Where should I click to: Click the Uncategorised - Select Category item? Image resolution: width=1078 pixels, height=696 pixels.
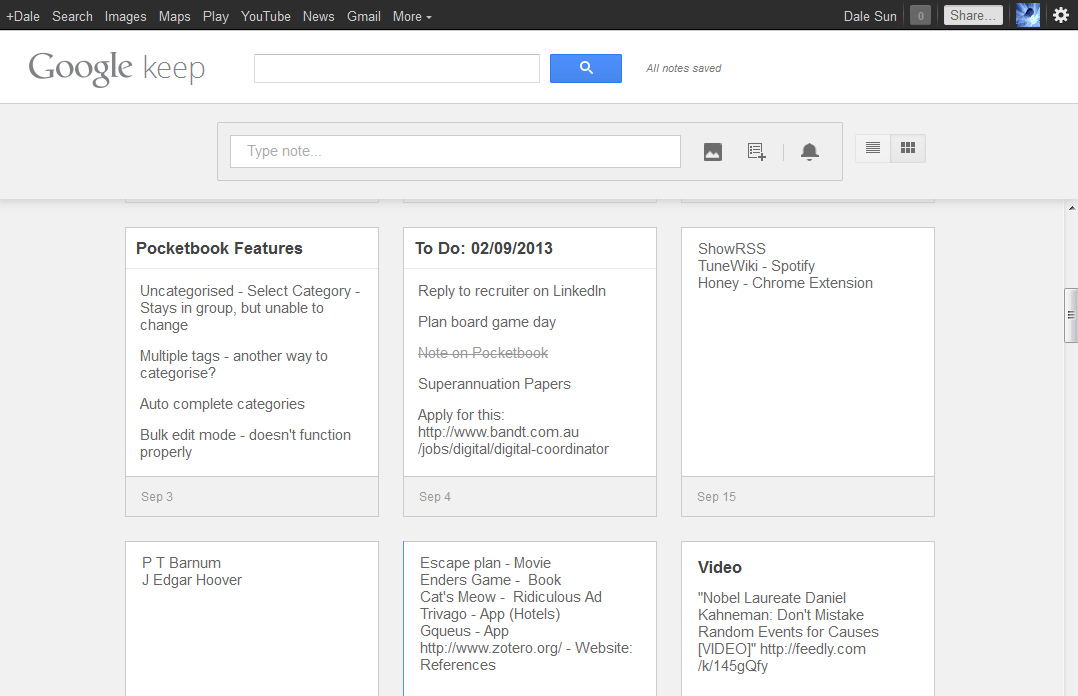[x=250, y=308]
